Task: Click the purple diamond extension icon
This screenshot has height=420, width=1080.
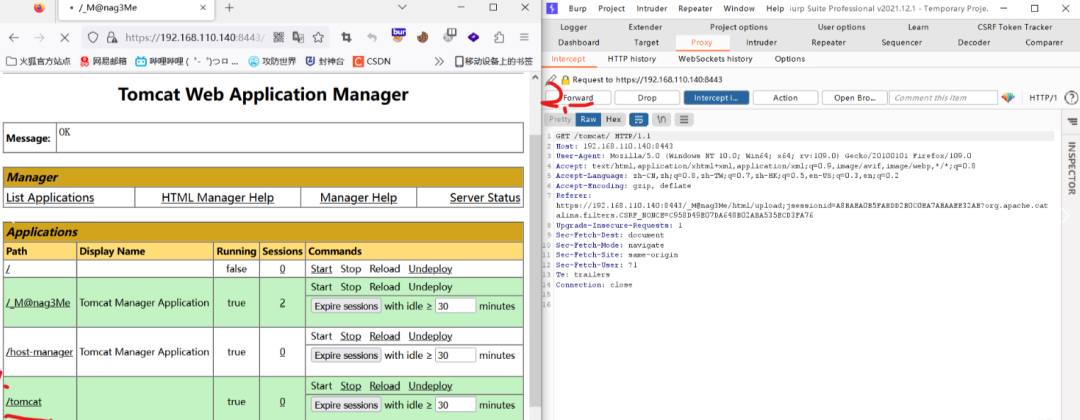Action: (x=473, y=37)
